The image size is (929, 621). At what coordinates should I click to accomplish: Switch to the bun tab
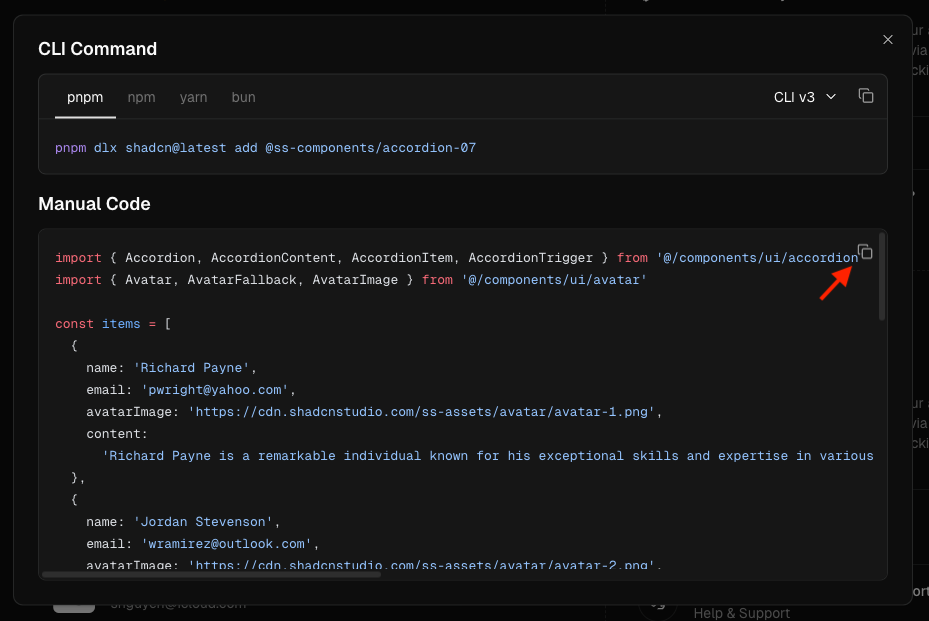click(x=244, y=97)
